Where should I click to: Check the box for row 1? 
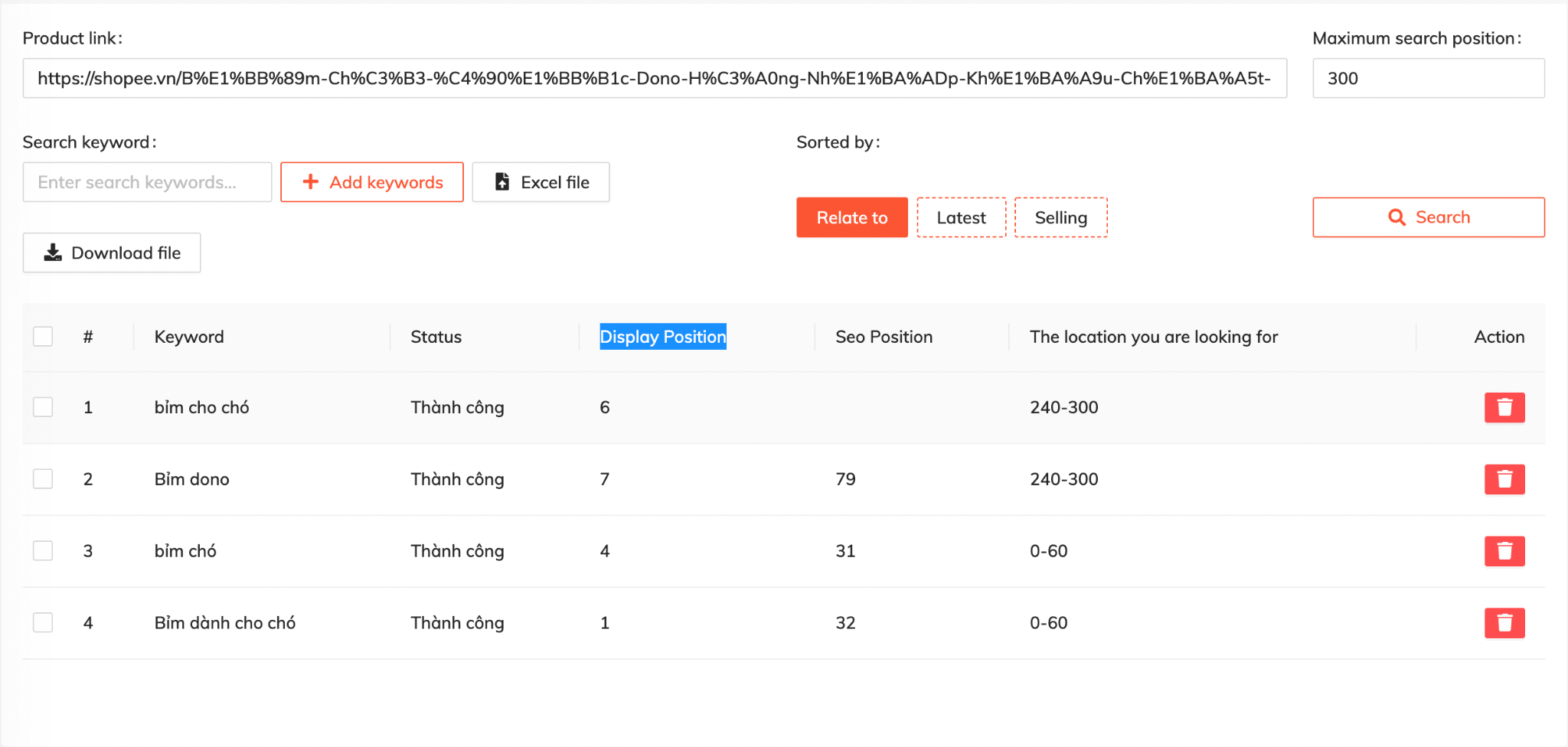tap(43, 407)
